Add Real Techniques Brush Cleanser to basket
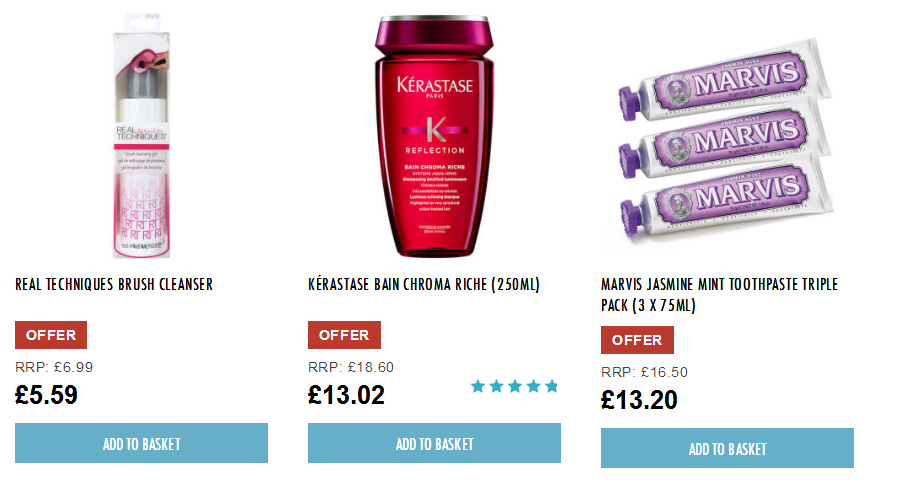897x484 pixels. (141, 443)
